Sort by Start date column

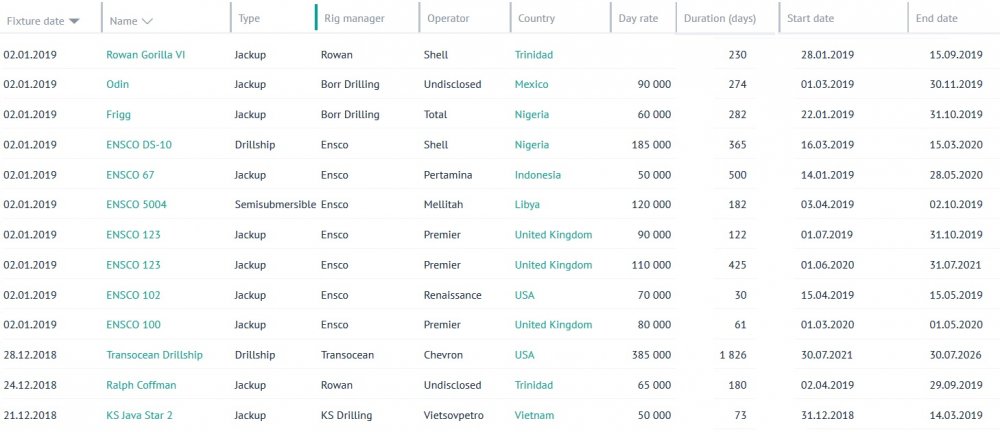pos(810,19)
